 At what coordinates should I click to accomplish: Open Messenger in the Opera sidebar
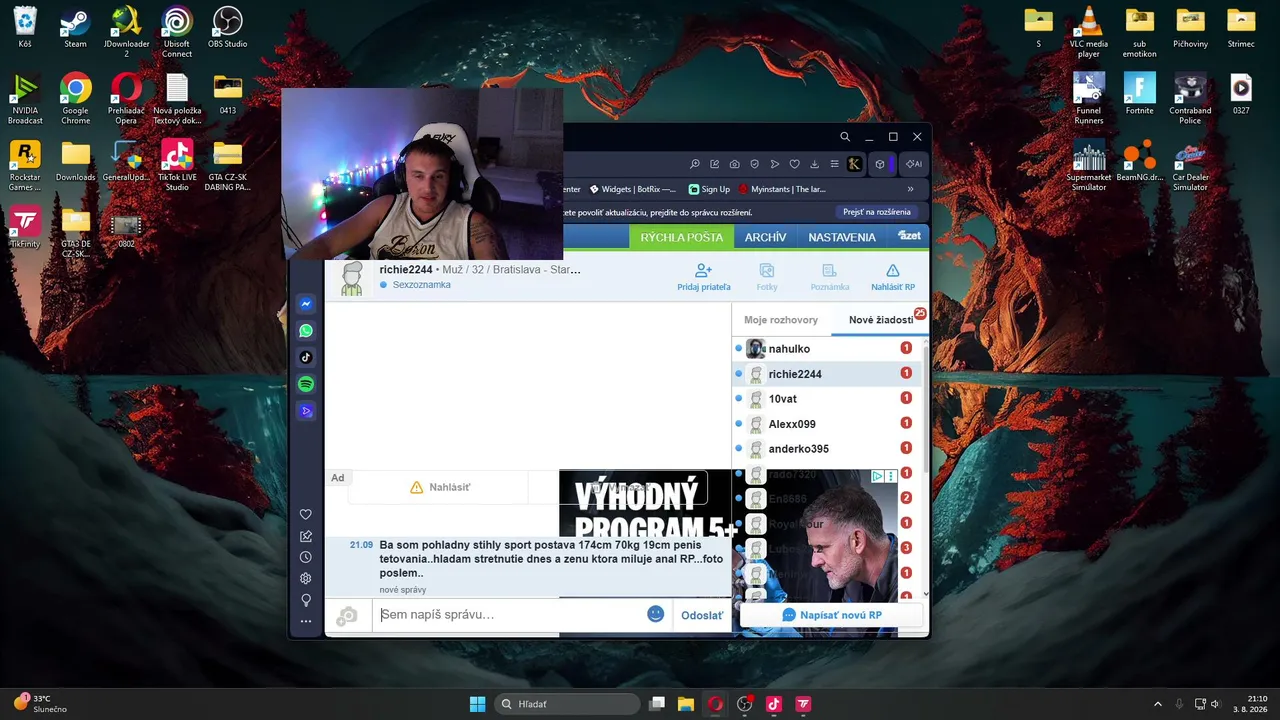click(306, 304)
